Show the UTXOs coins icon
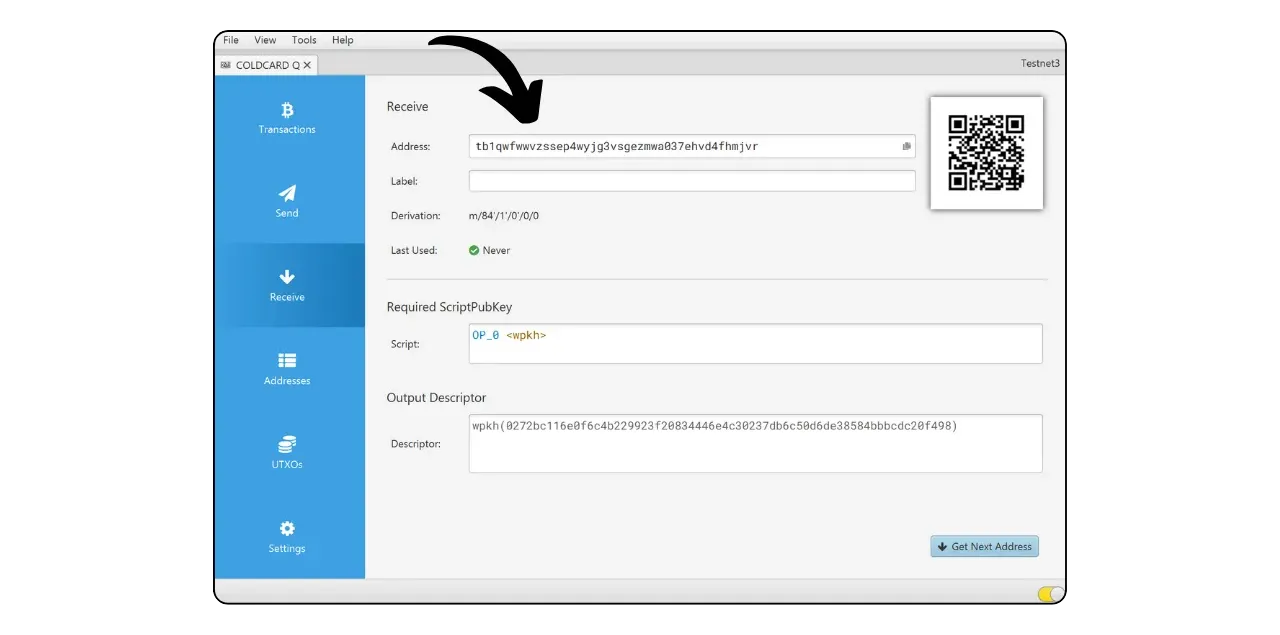Image resolution: width=1280 pixels, height=635 pixels. (x=287, y=444)
